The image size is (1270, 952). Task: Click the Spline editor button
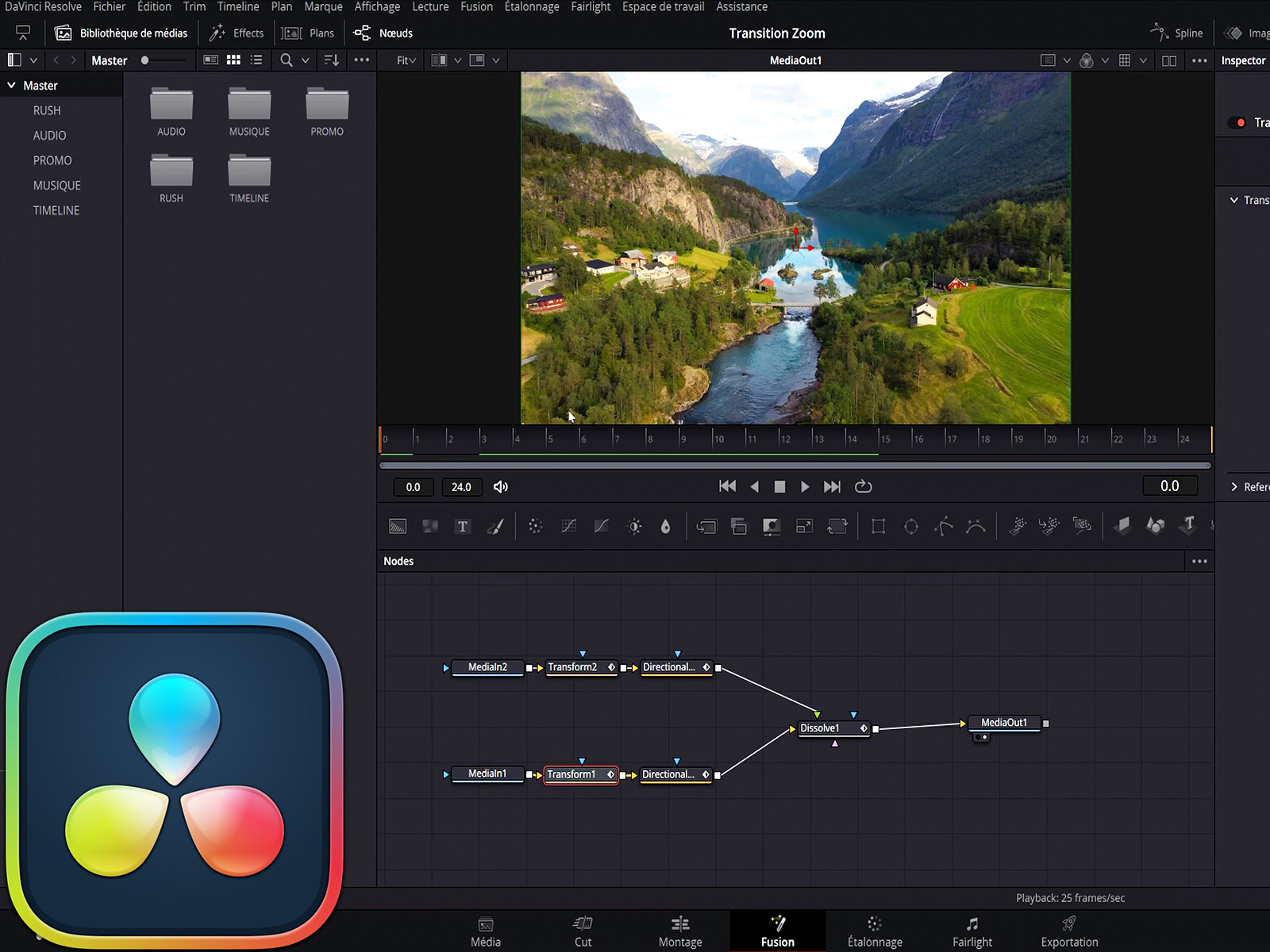point(1177,33)
